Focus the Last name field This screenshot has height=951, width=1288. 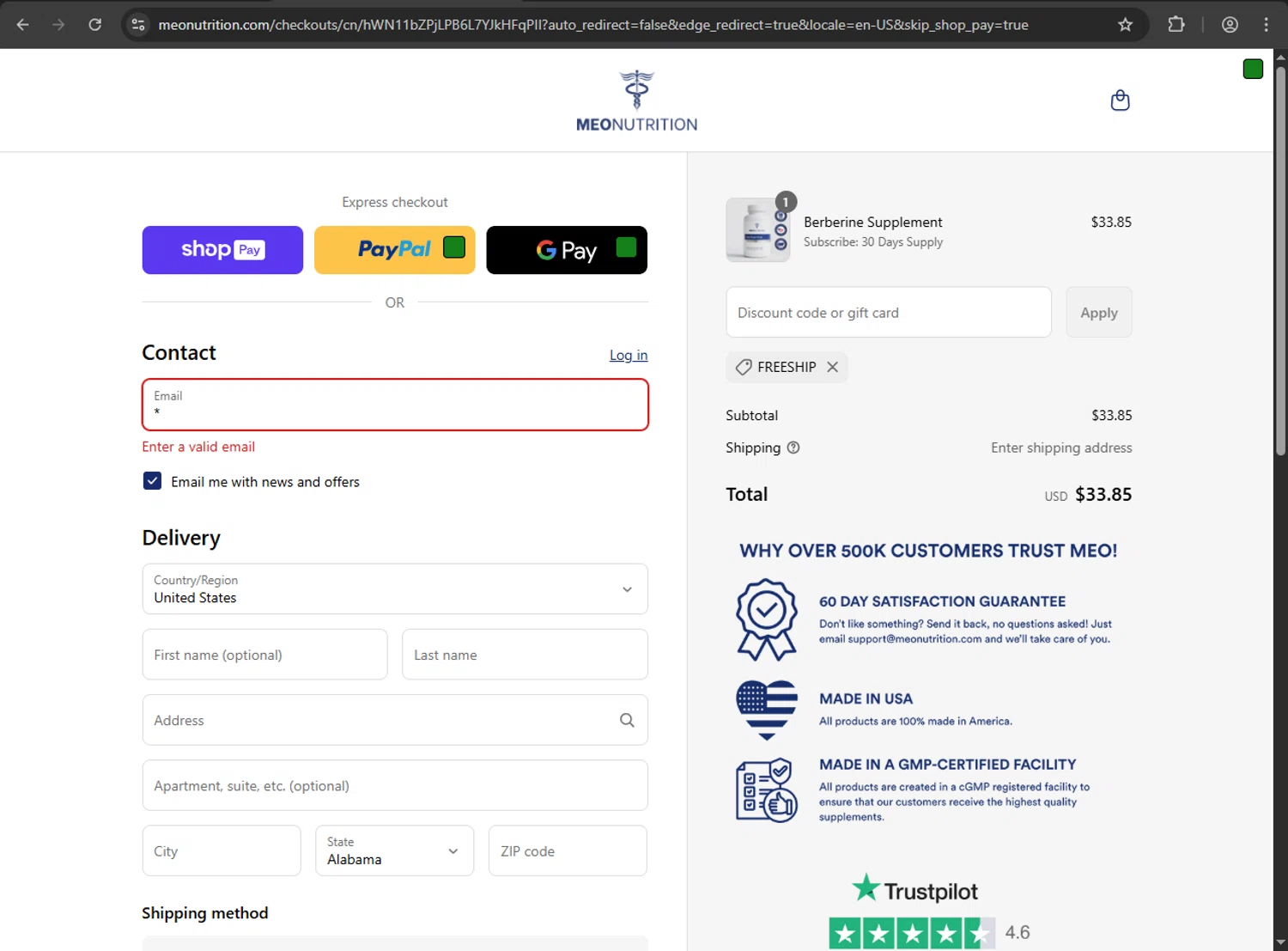coord(525,655)
